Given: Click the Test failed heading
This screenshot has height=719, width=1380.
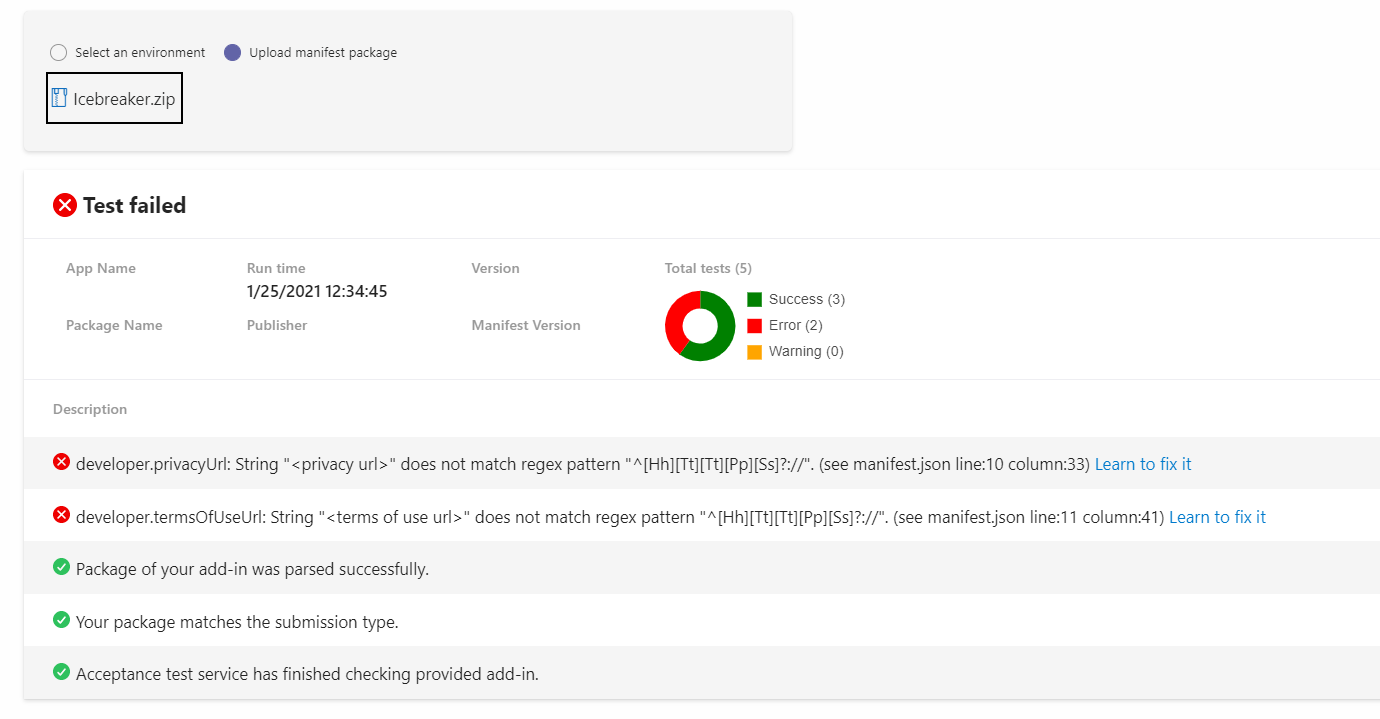Looking at the screenshot, I should click(x=134, y=205).
